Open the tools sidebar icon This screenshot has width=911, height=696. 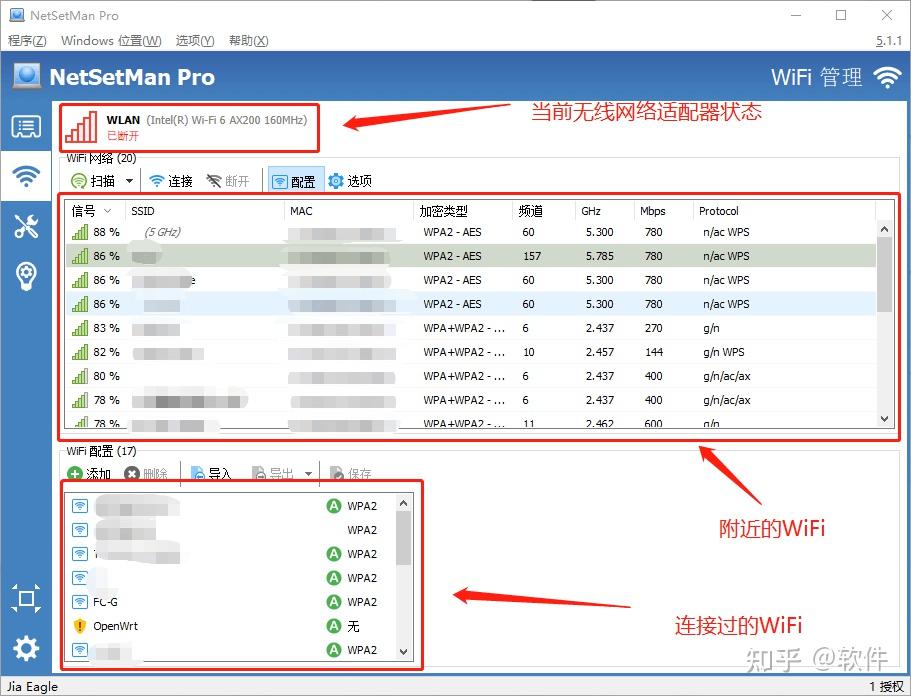click(26, 225)
